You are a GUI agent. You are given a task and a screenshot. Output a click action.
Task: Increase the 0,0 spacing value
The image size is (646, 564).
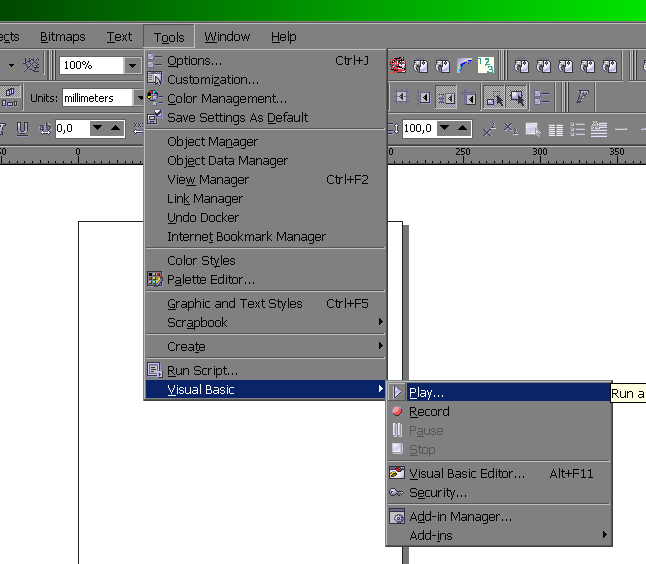[116, 128]
